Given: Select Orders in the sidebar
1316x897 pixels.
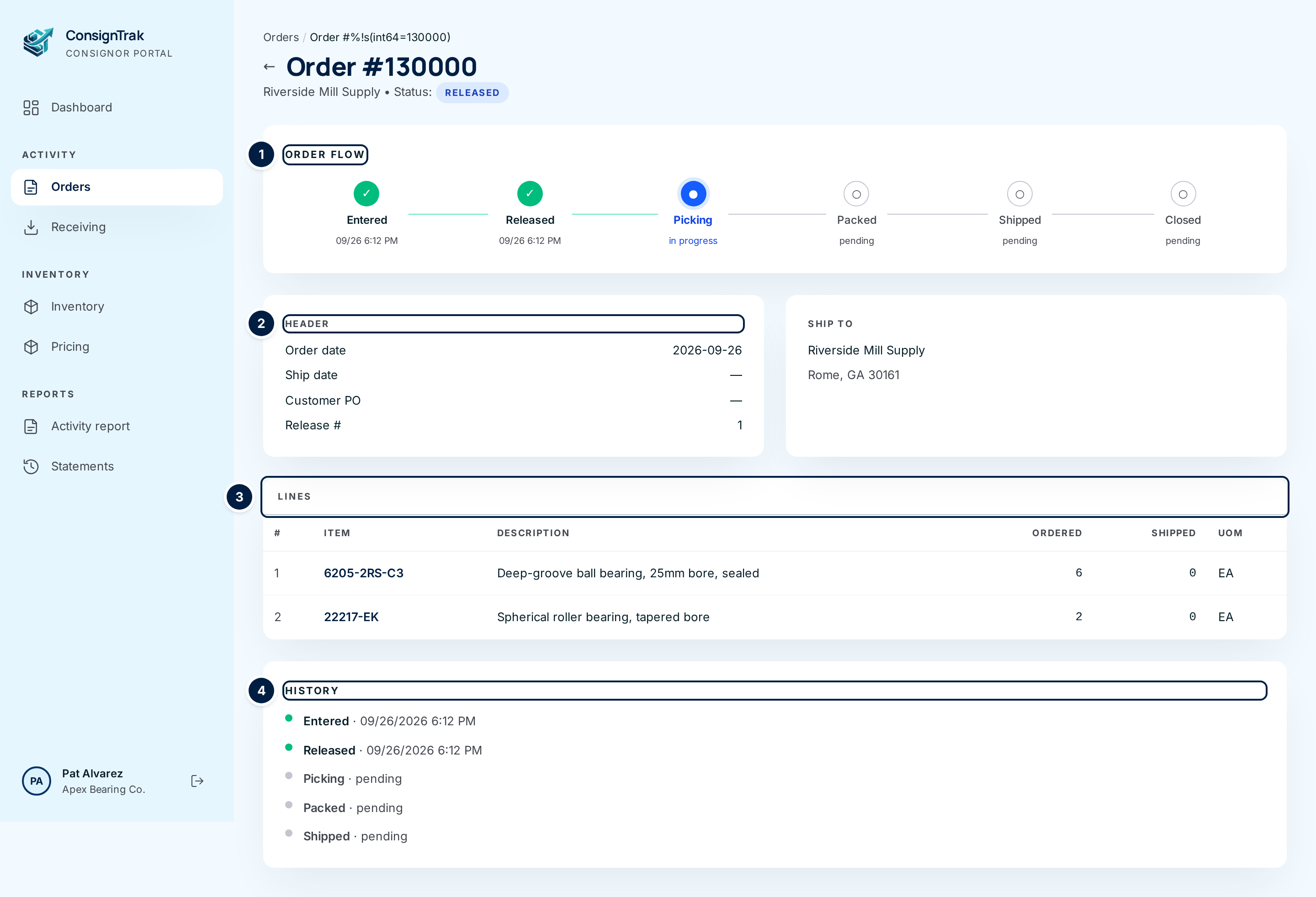Looking at the screenshot, I should (x=117, y=187).
